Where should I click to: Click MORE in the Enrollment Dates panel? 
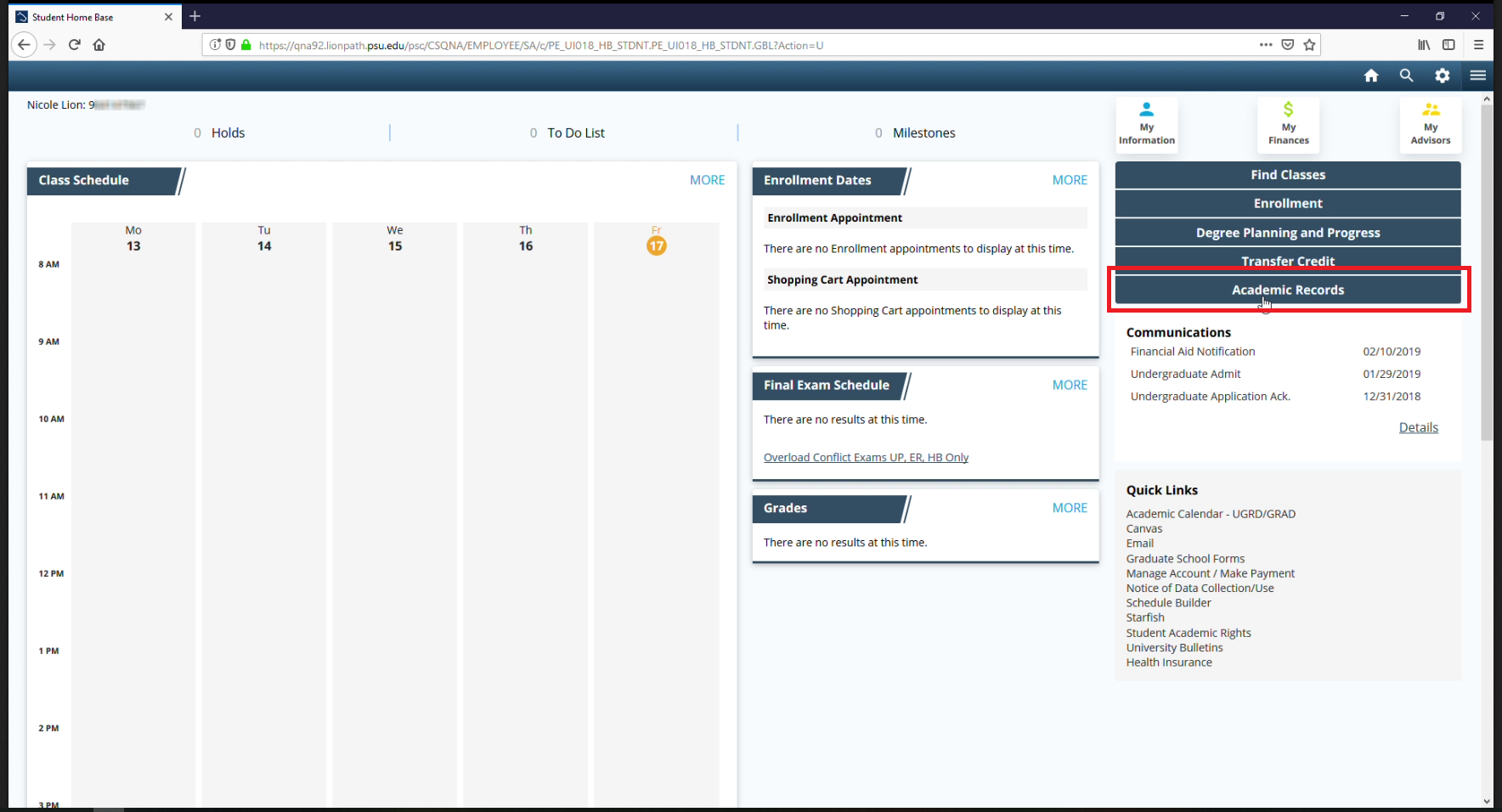(x=1070, y=180)
